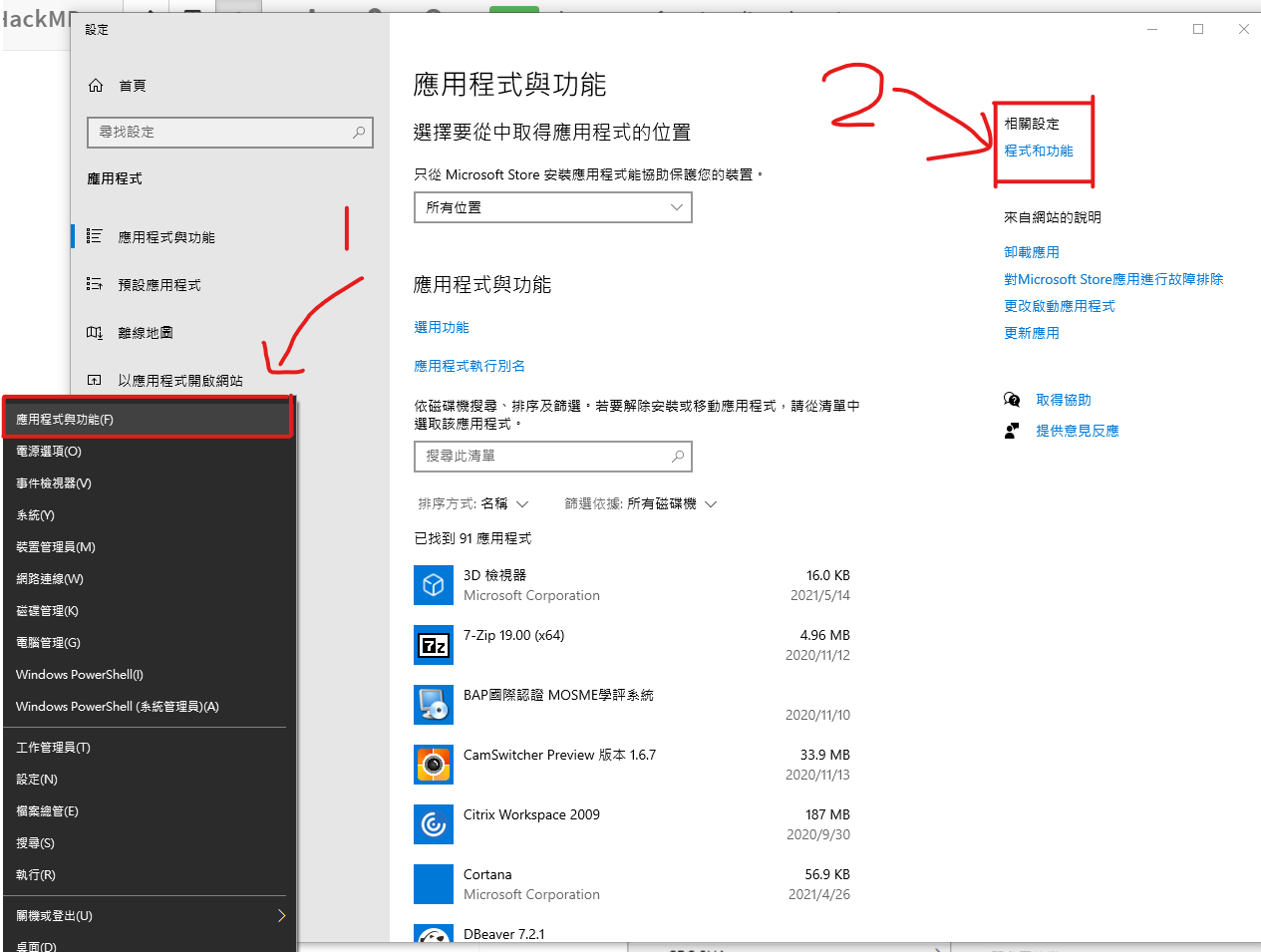Open 事件檢視器(V) from the context menu
The width and height of the screenshot is (1261, 952).
point(148,482)
